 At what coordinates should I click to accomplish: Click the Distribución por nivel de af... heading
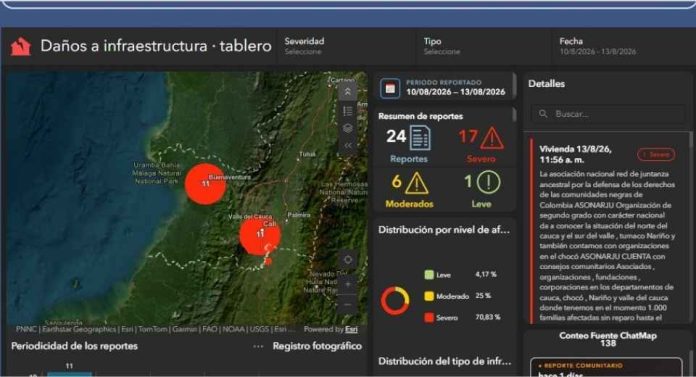pyautogui.click(x=444, y=230)
